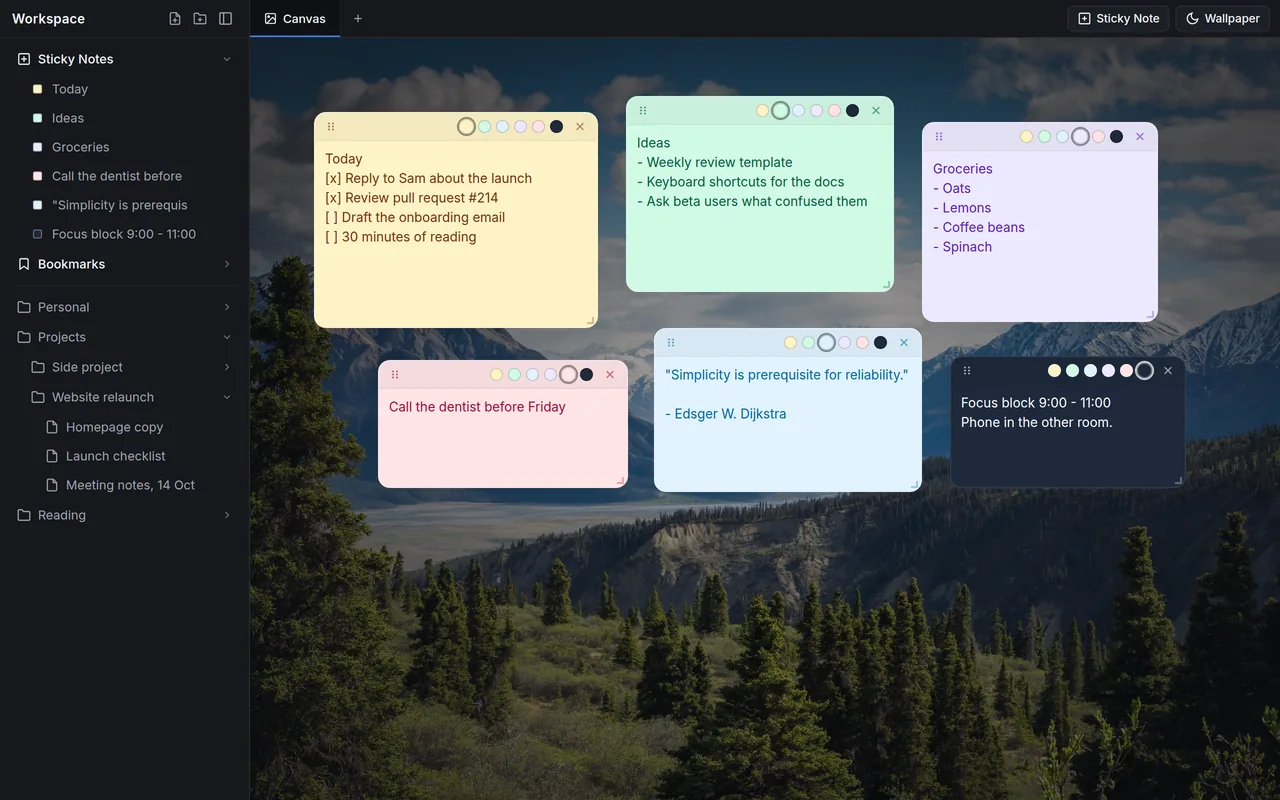Image resolution: width=1280 pixels, height=800 pixels.
Task: Click the resize corner of the Today note
Action: [x=590, y=320]
